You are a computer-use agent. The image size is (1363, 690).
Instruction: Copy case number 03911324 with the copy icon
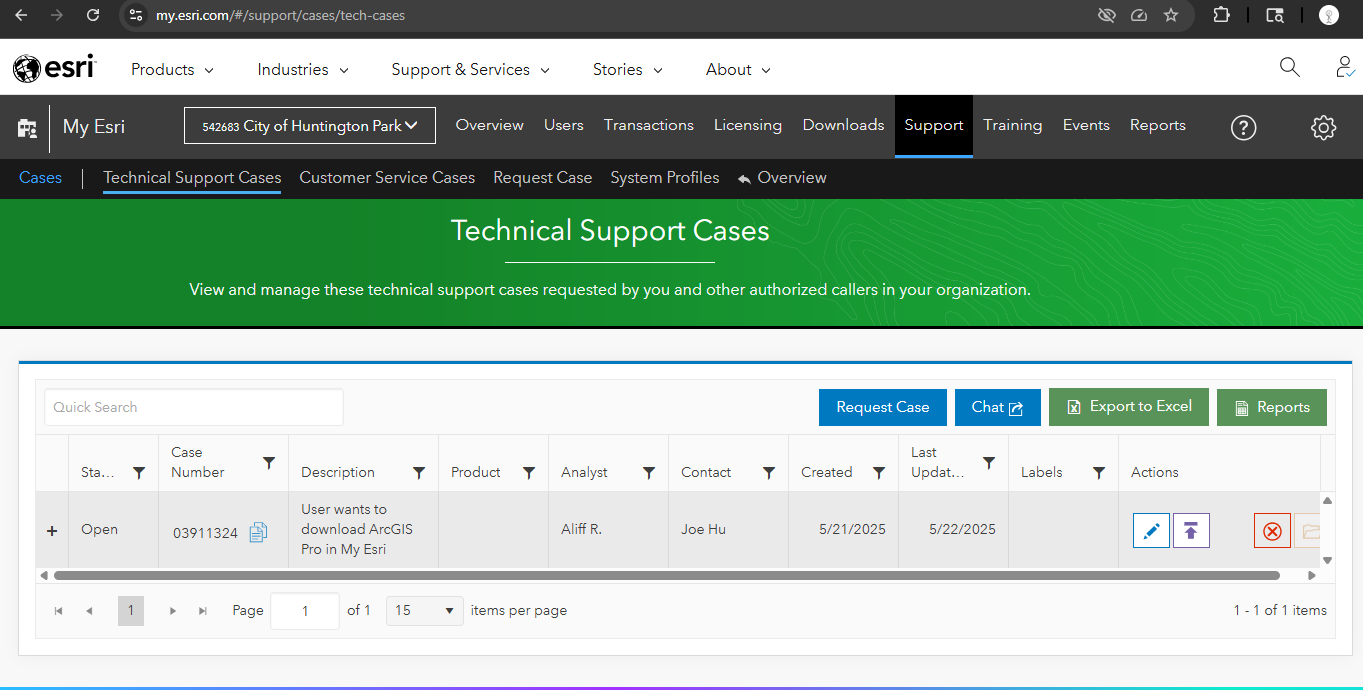(x=258, y=532)
